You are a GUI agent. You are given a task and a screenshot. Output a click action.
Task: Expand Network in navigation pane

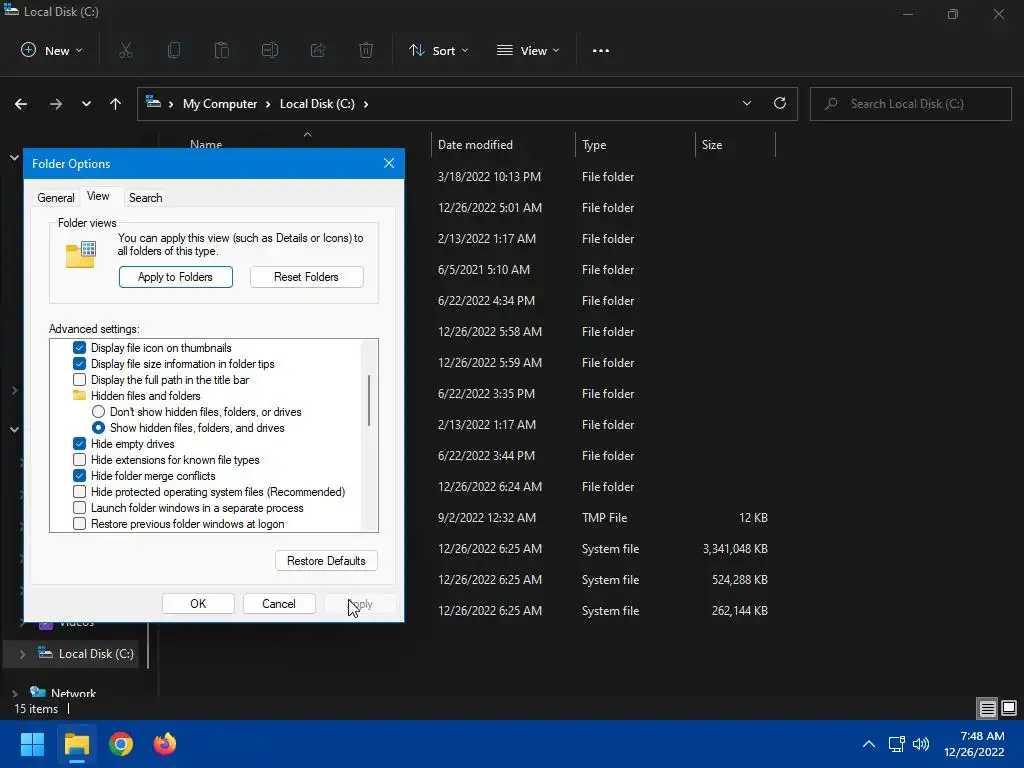(x=14, y=693)
